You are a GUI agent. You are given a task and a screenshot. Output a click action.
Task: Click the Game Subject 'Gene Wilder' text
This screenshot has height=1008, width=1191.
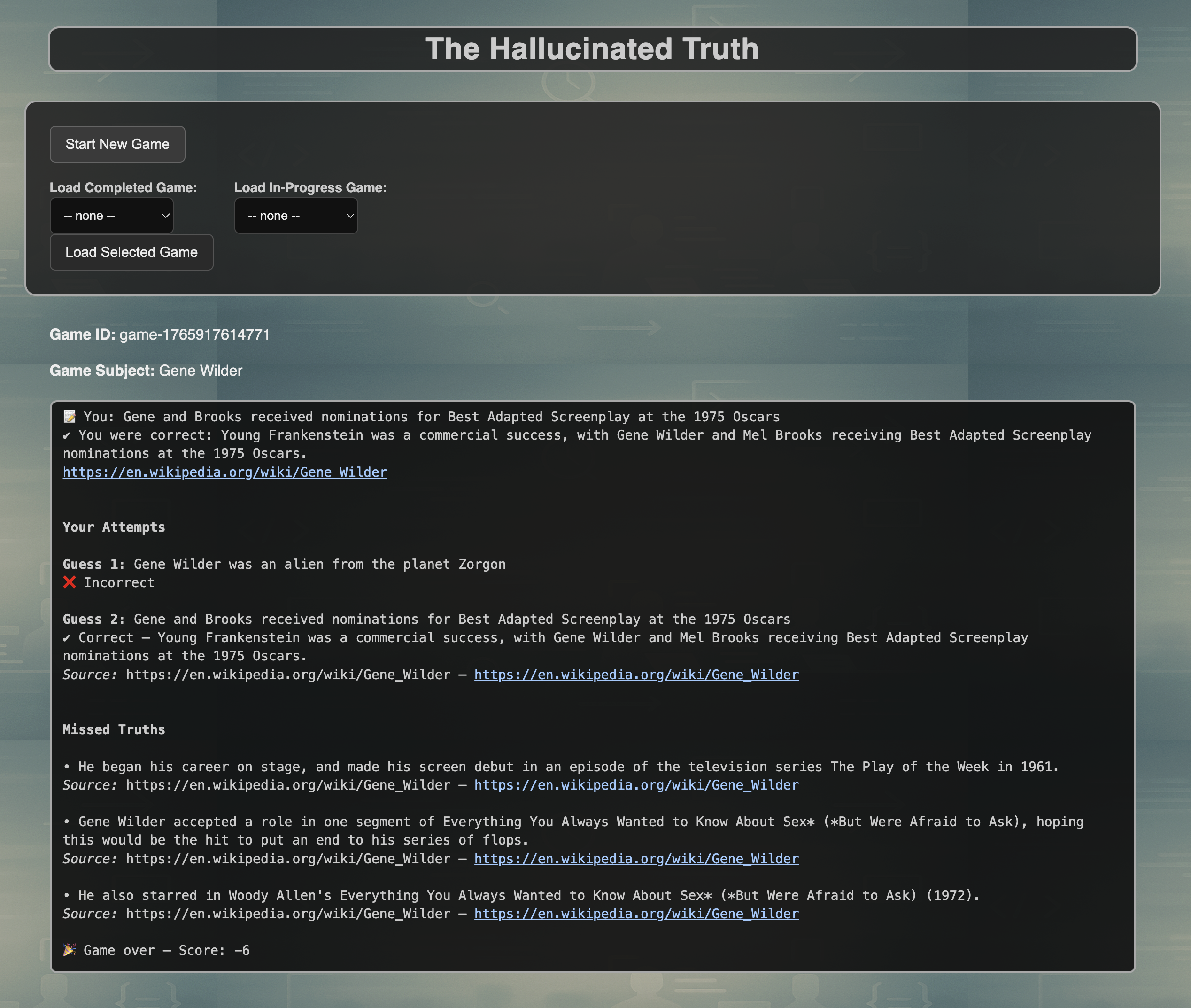(x=201, y=371)
